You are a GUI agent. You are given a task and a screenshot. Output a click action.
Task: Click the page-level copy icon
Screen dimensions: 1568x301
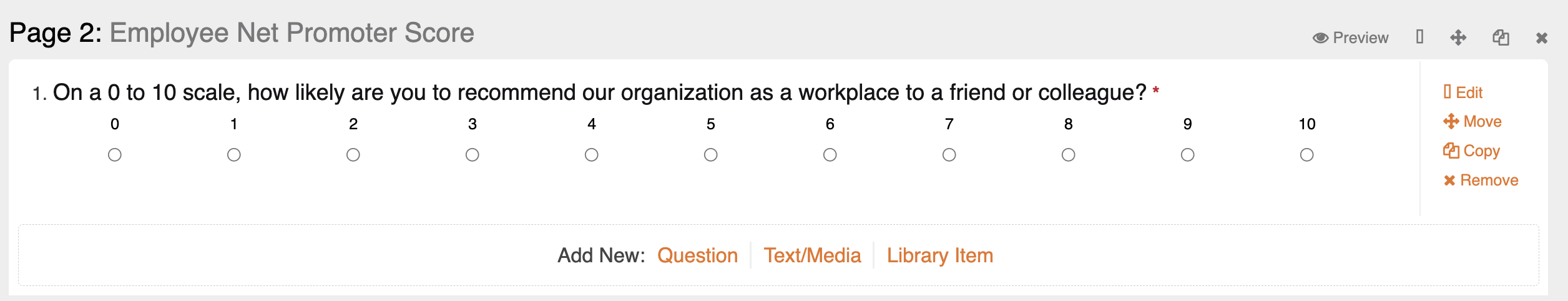[1501, 37]
